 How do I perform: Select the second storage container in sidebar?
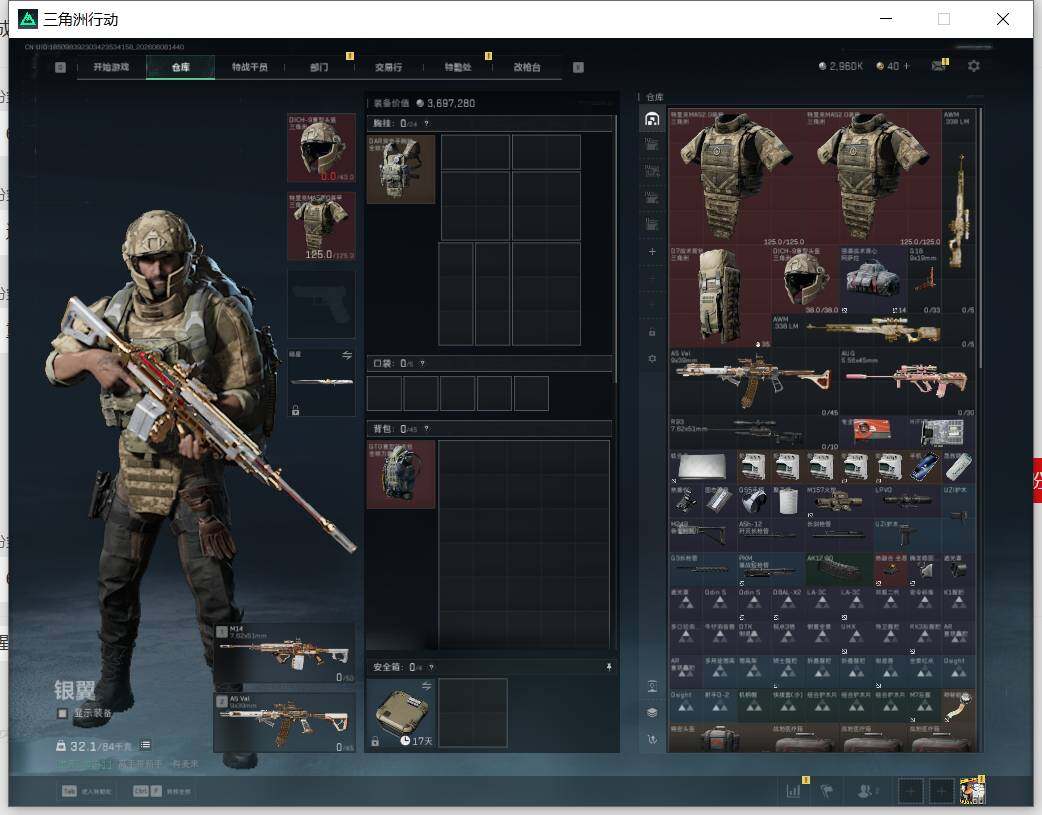tap(652, 145)
